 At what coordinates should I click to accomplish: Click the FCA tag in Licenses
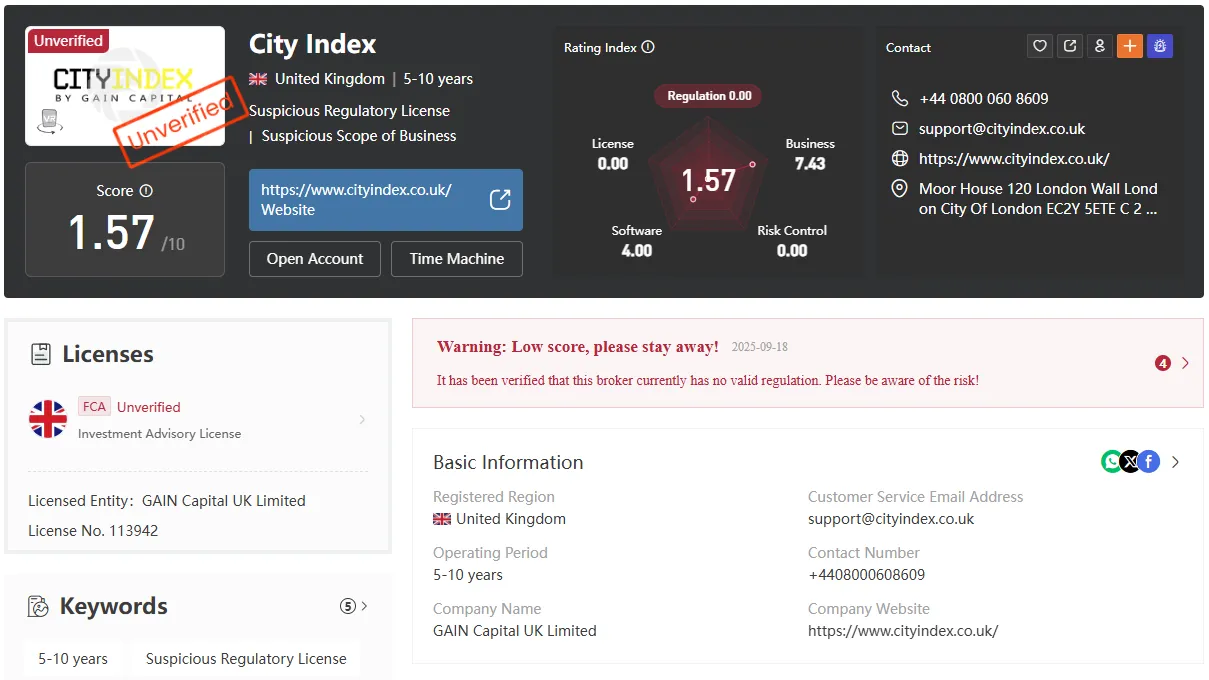(x=94, y=406)
